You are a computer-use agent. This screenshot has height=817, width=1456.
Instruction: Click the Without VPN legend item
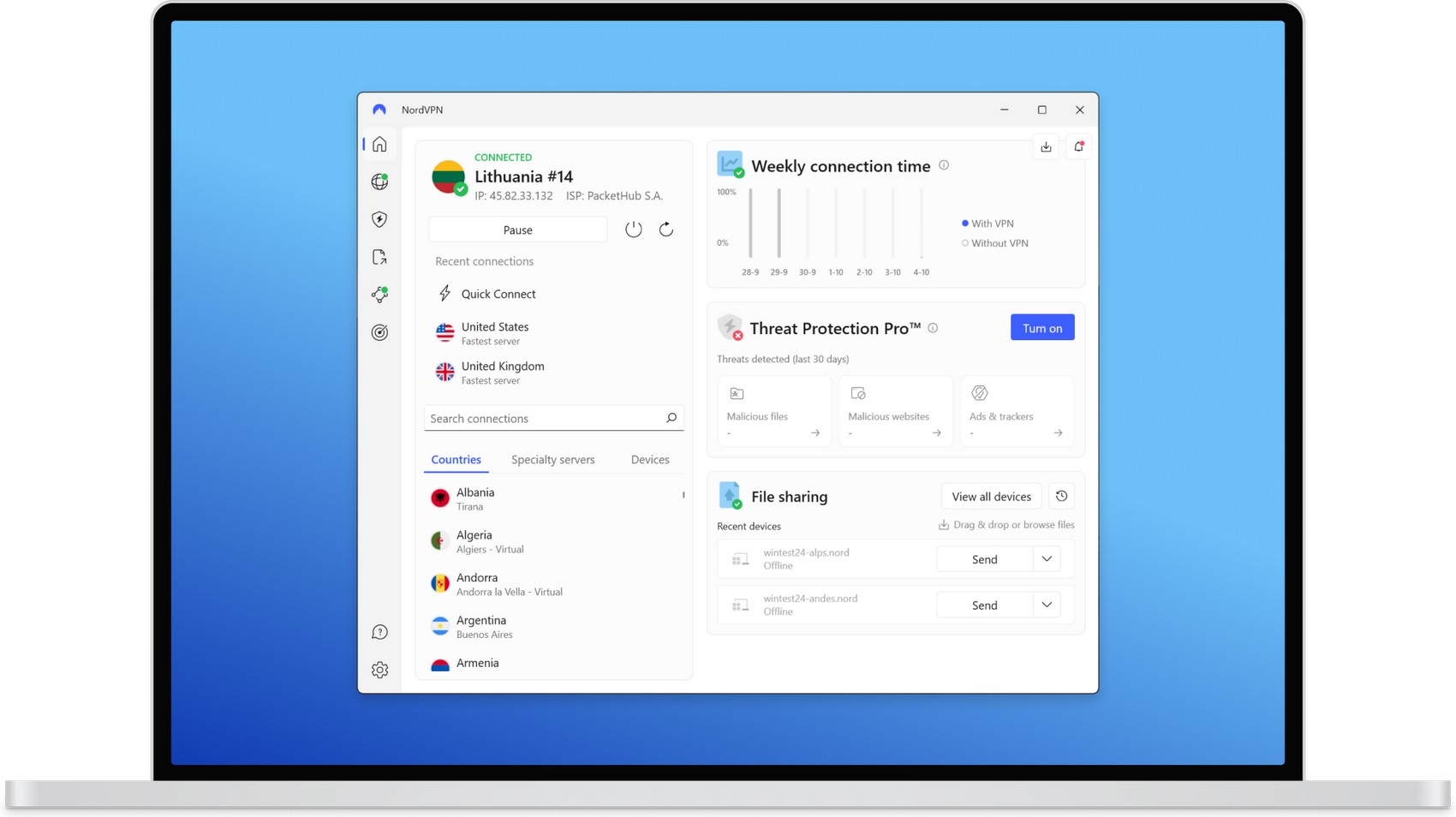click(x=994, y=243)
